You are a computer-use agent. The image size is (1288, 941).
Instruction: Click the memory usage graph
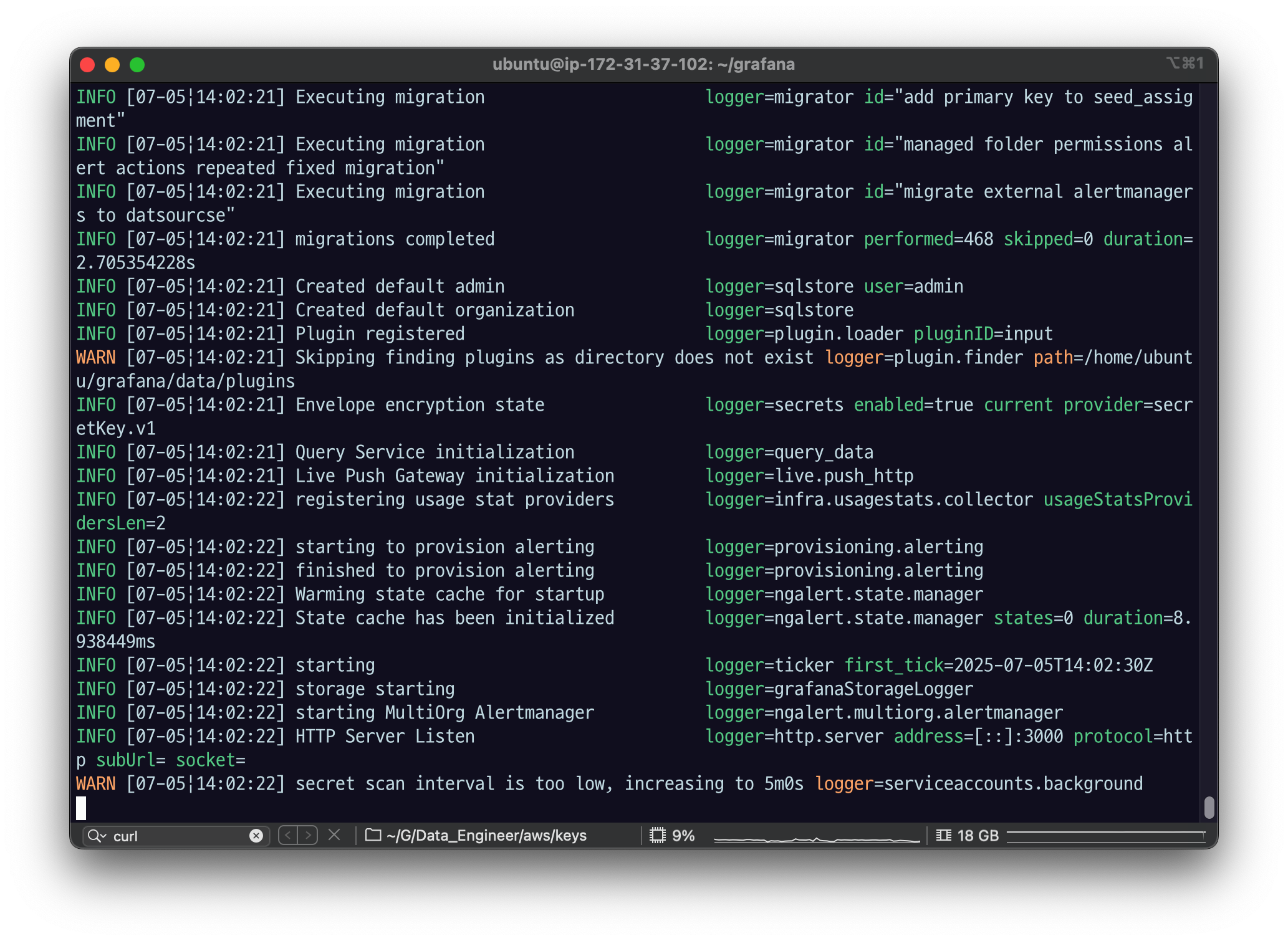[x=1106, y=836]
